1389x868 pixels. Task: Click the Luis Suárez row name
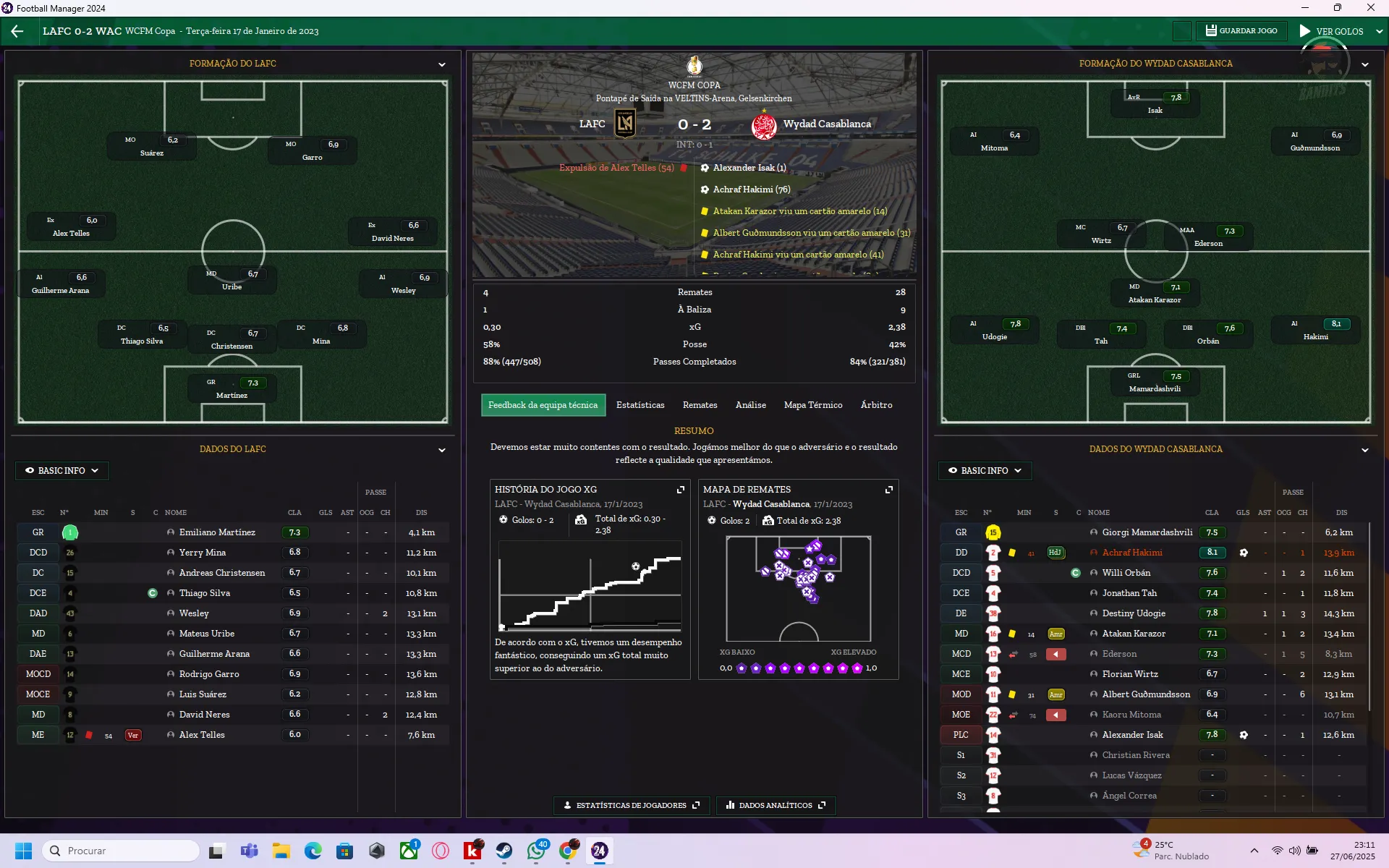(203, 694)
